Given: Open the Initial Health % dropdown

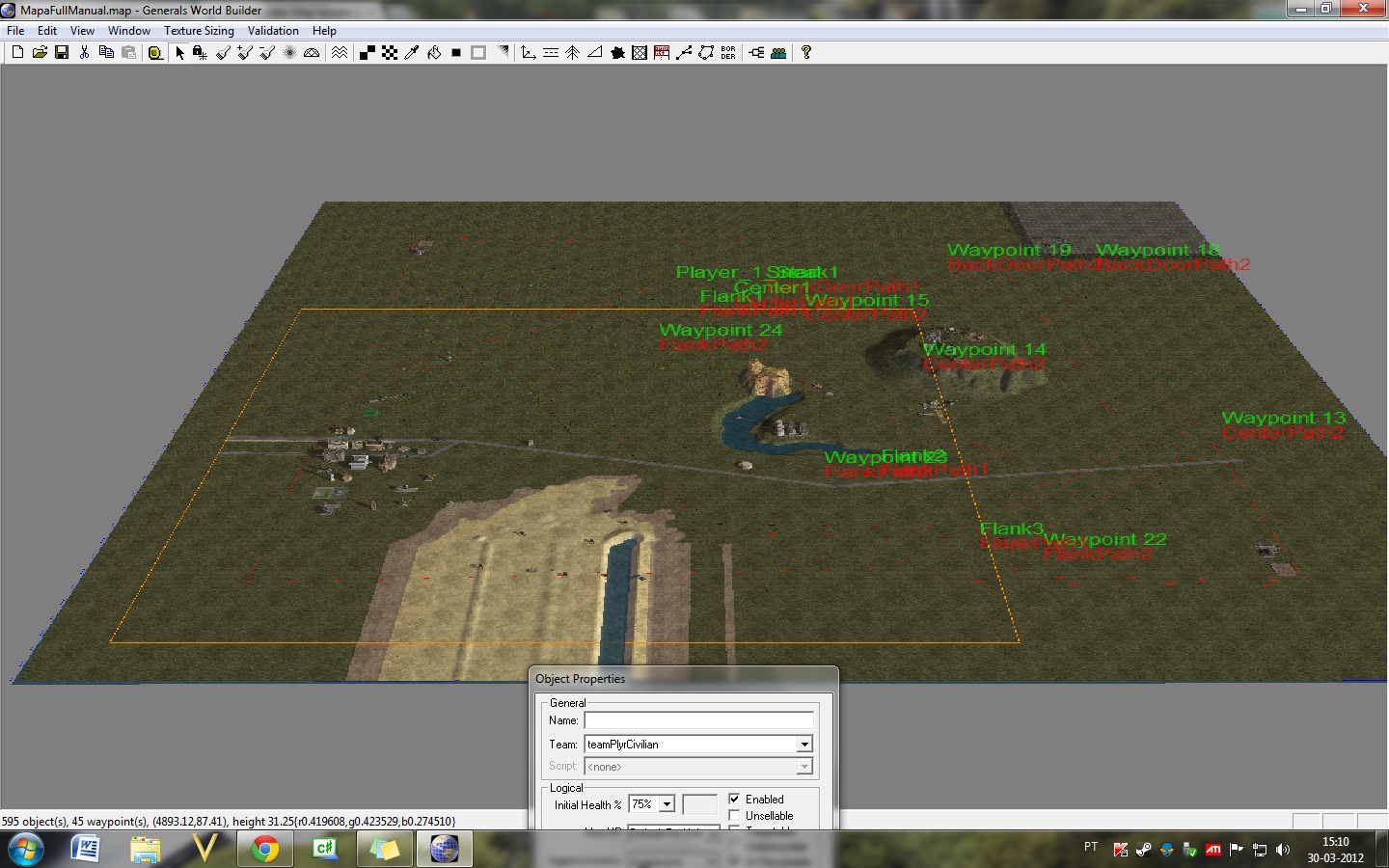Looking at the screenshot, I should tap(667, 804).
